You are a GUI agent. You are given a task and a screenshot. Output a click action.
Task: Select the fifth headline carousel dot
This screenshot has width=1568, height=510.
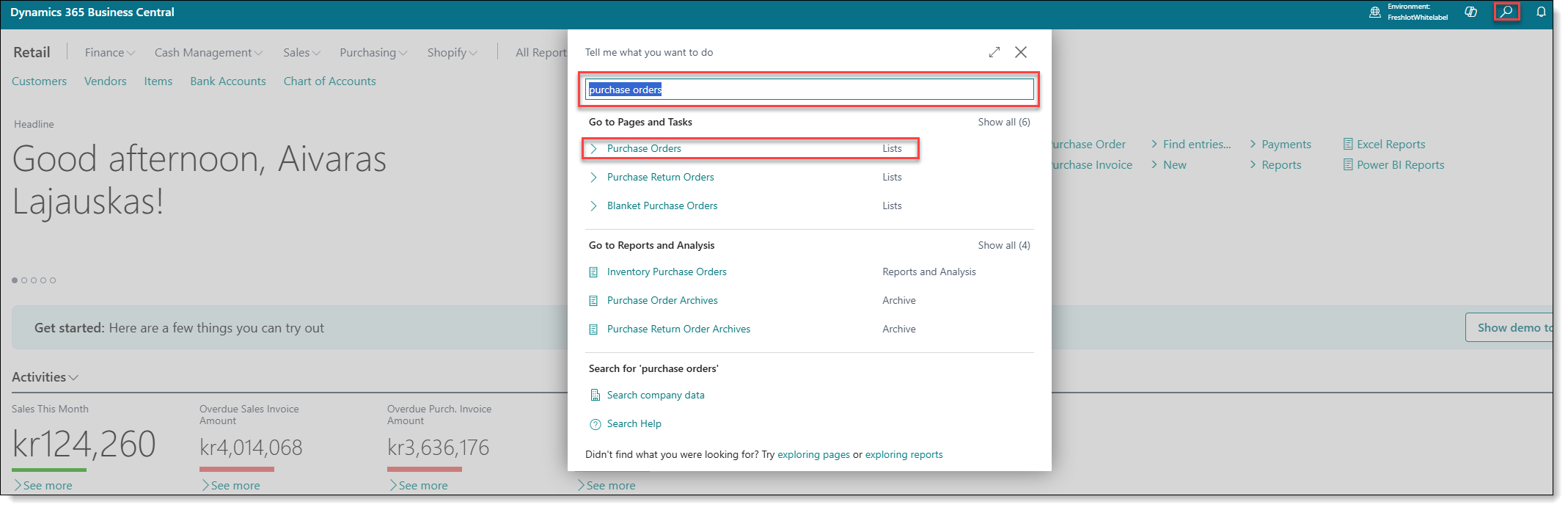coord(53,280)
